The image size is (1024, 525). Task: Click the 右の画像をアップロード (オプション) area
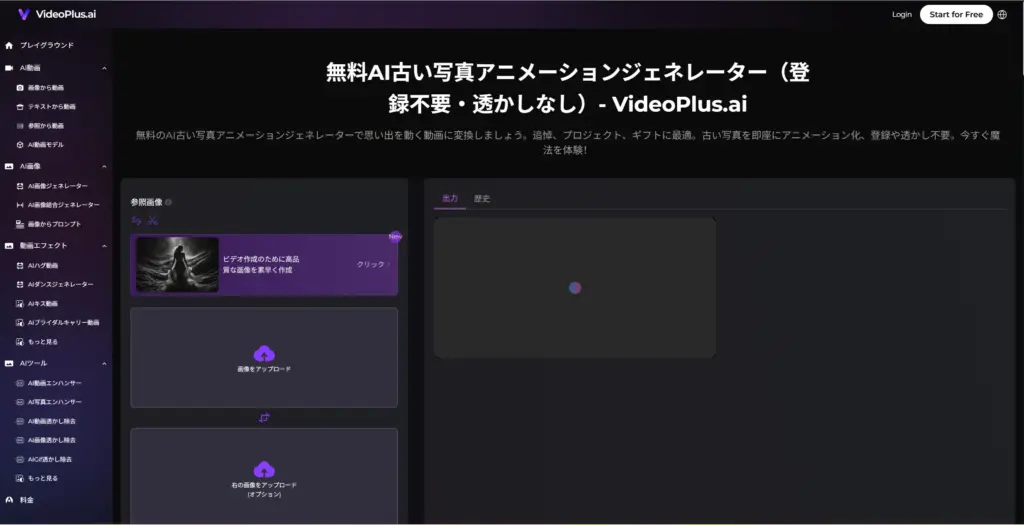[x=264, y=476]
